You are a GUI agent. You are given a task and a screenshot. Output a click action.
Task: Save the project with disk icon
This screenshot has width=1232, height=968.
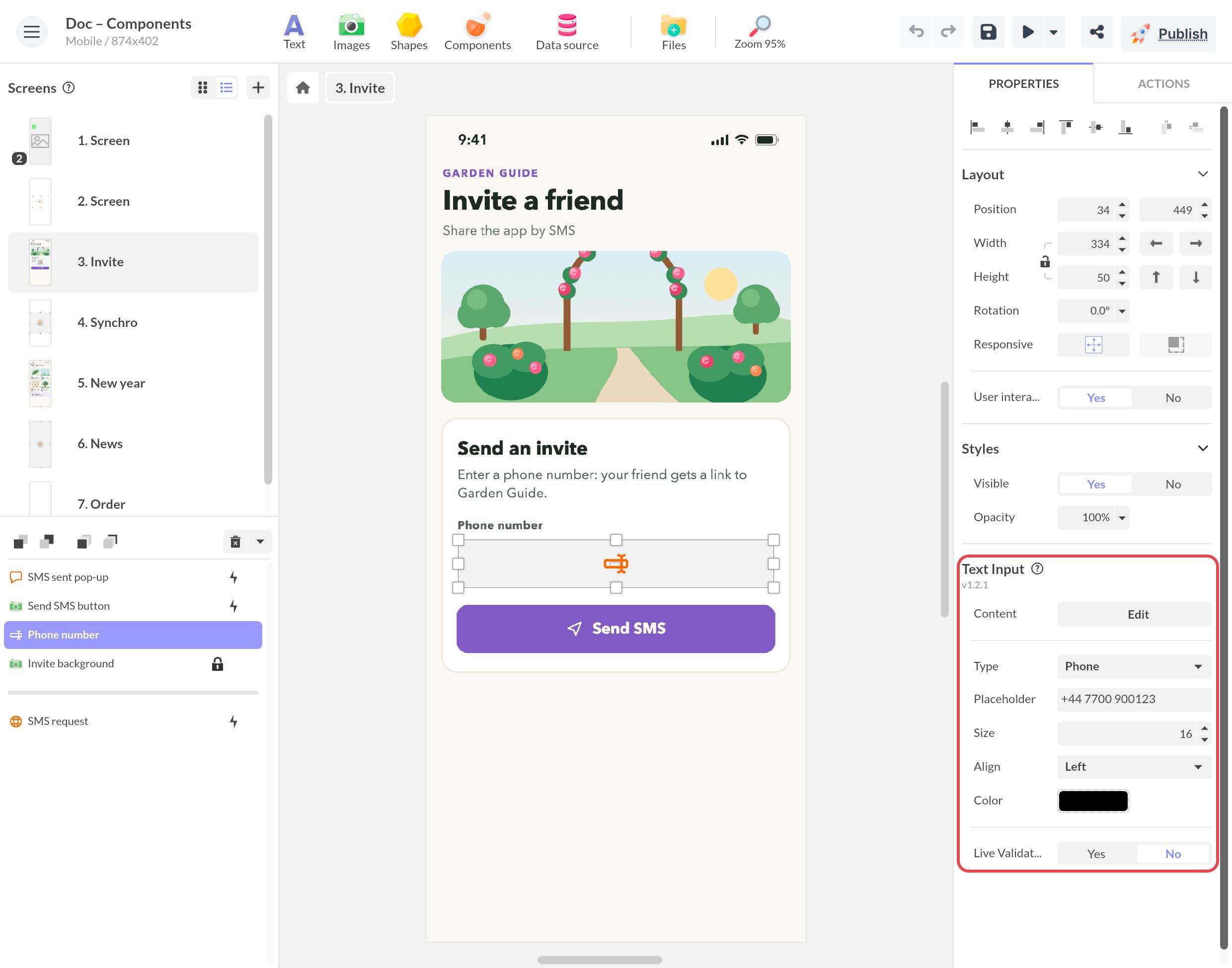click(x=989, y=32)
